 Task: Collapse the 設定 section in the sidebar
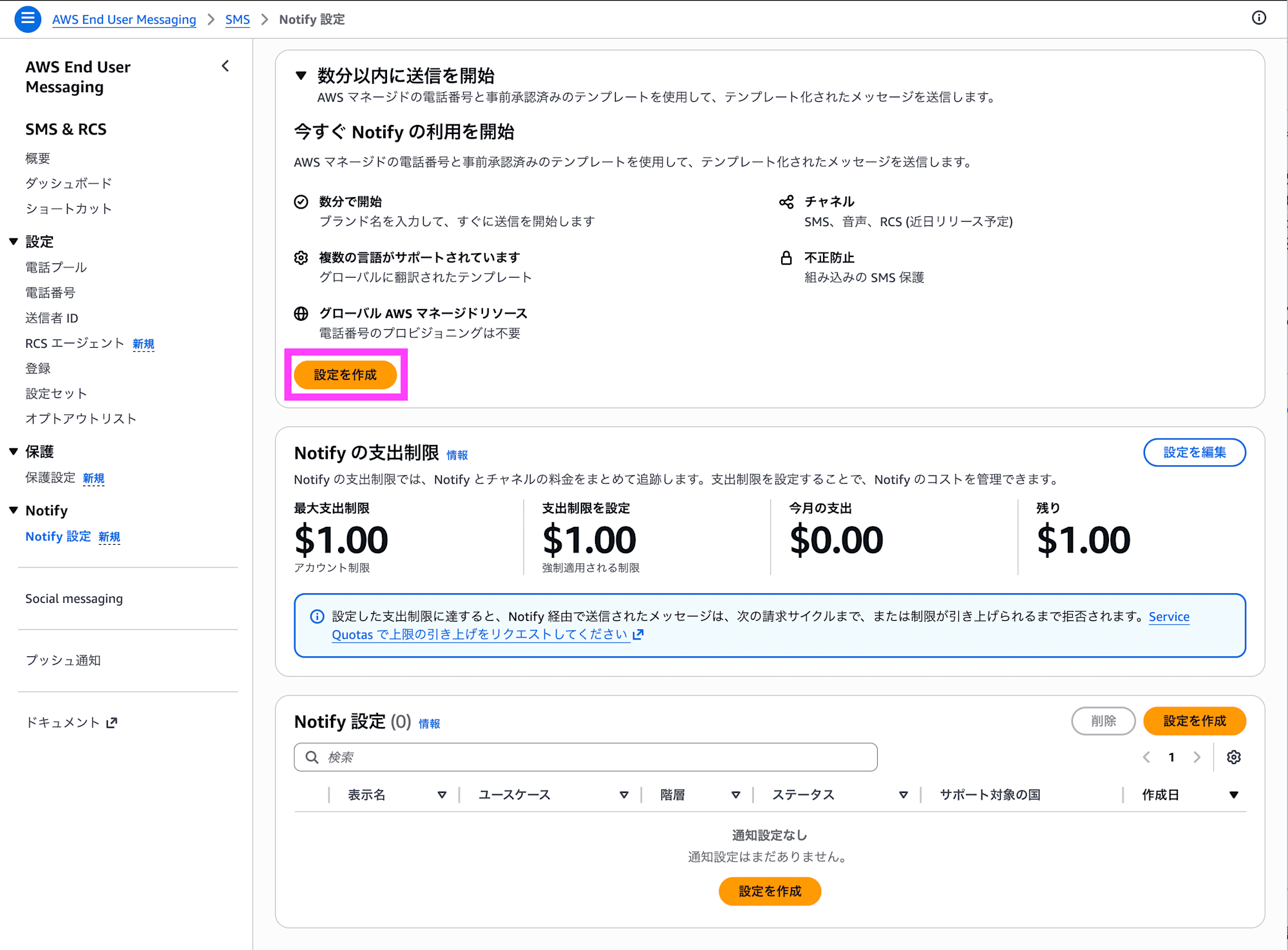[x=14, y=241]
